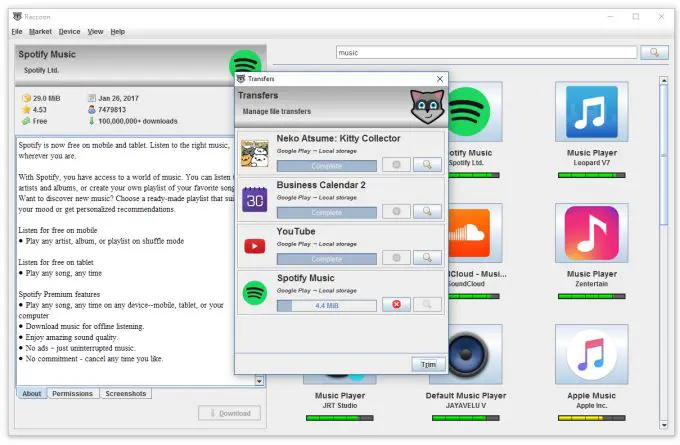The image size is (680, 445).
Task: Locate the Business Calendar 2 downloaded file
Action: (427, 212)
